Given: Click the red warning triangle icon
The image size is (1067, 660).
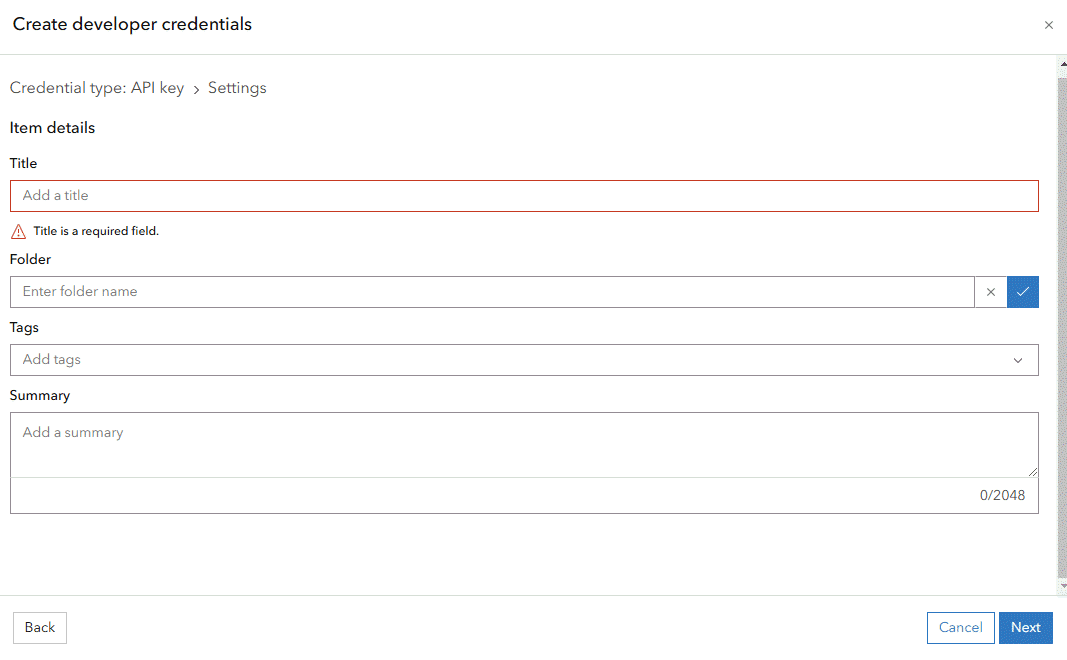Looking at the screenshot, I should (x=18, y=231).
